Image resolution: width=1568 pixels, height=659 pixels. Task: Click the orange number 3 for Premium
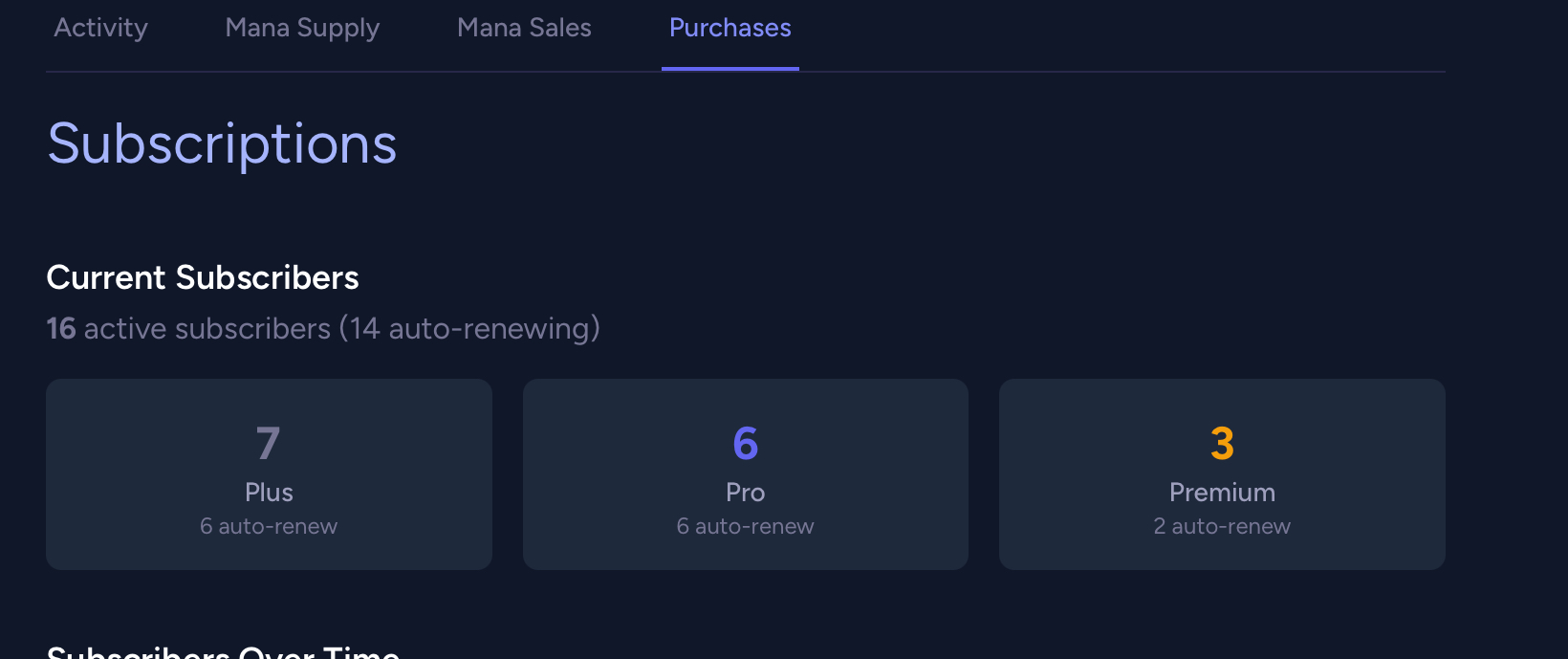tap(1222, 444)
